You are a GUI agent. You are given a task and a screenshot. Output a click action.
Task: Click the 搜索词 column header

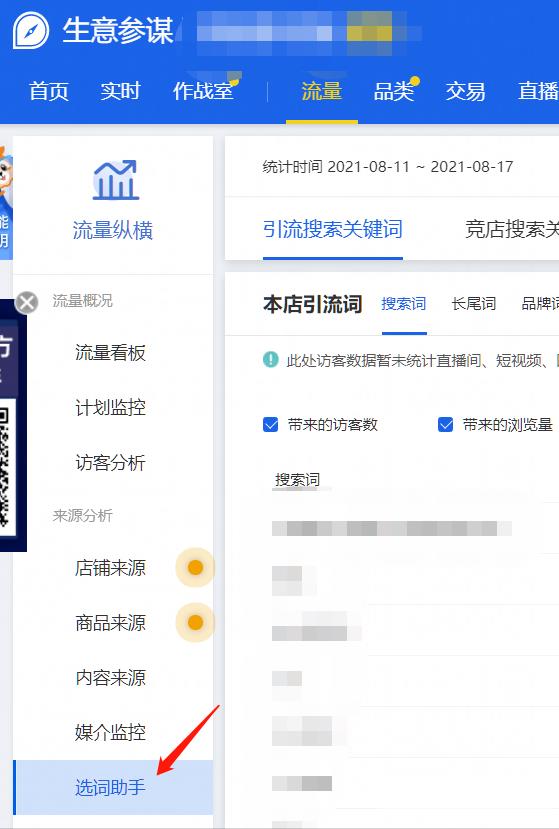tap(297, 480)
